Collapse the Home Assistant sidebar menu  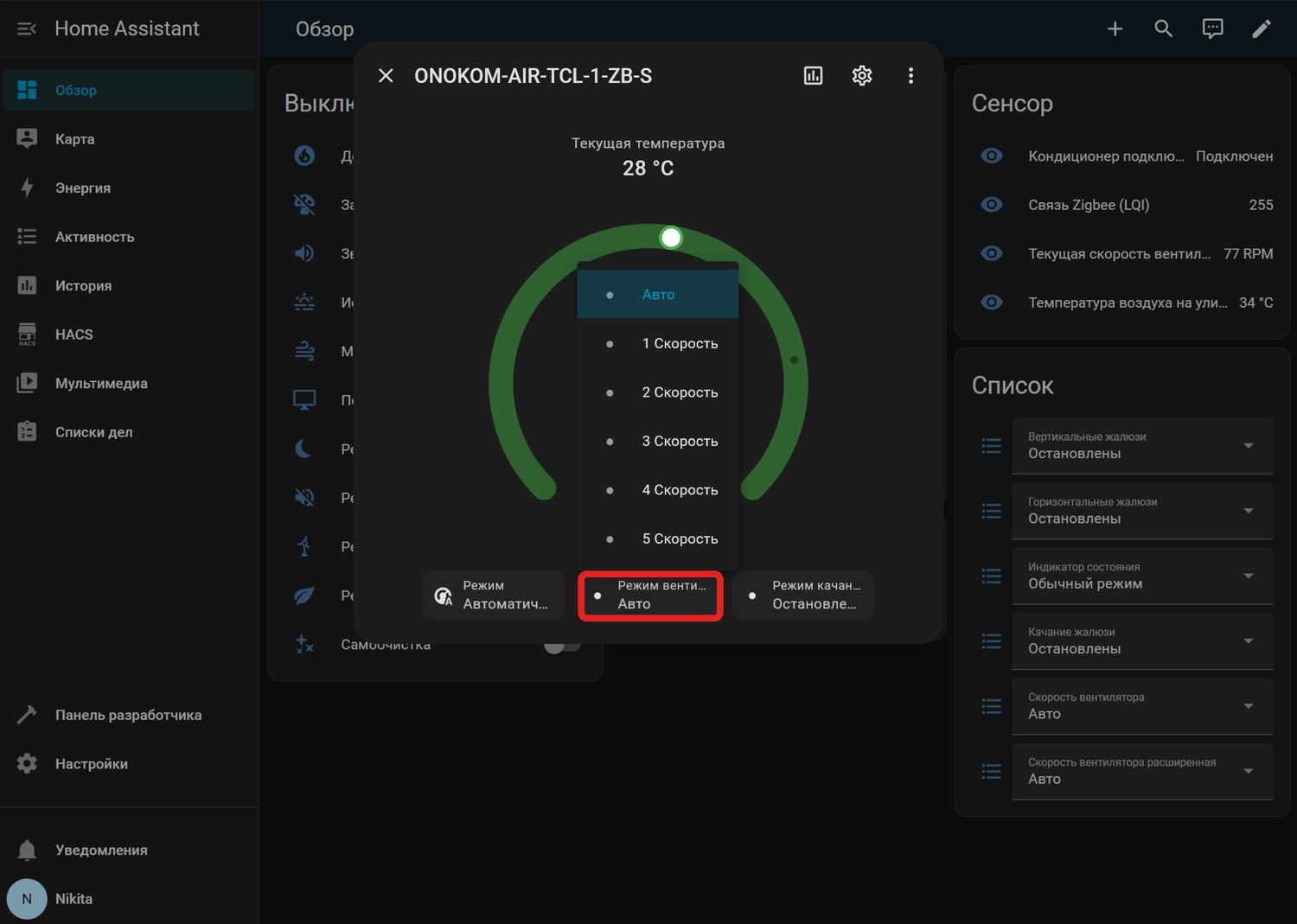coord(27,29)
